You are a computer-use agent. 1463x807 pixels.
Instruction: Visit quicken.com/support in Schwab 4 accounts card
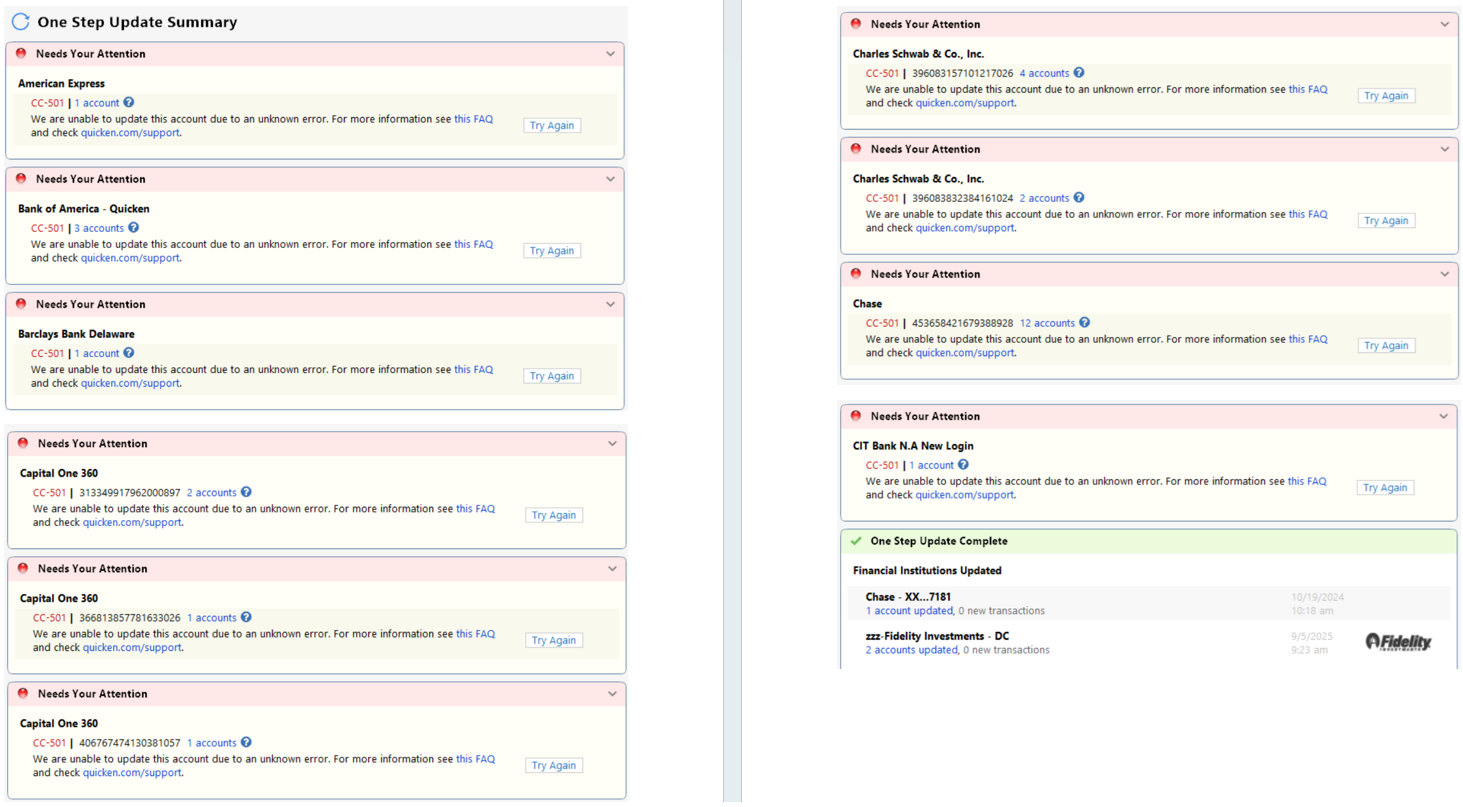coord(965,102)
